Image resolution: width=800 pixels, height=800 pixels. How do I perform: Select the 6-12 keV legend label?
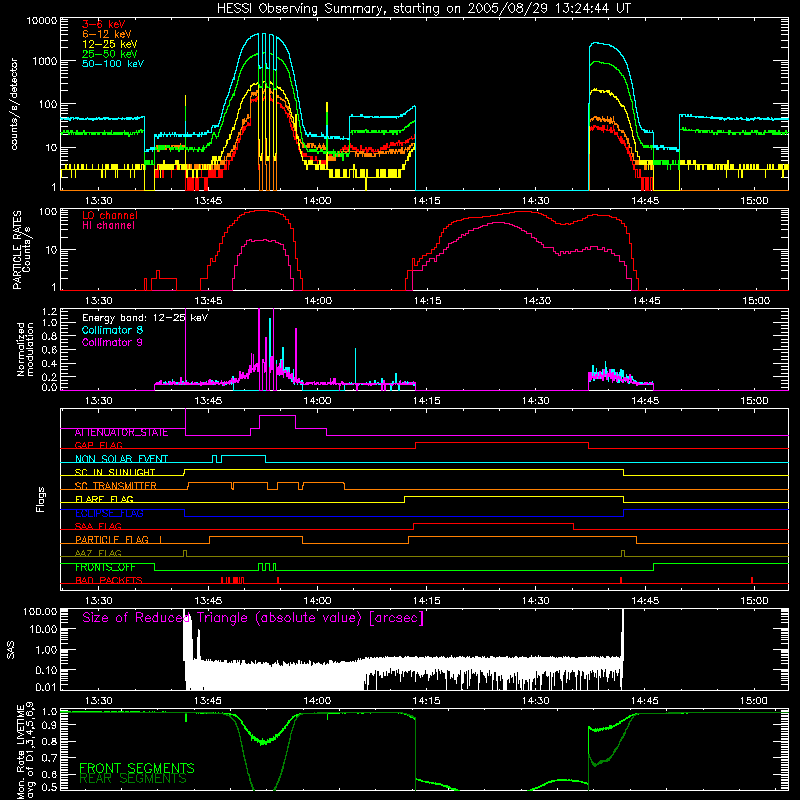pyautogui.click(x=107, y=34)
